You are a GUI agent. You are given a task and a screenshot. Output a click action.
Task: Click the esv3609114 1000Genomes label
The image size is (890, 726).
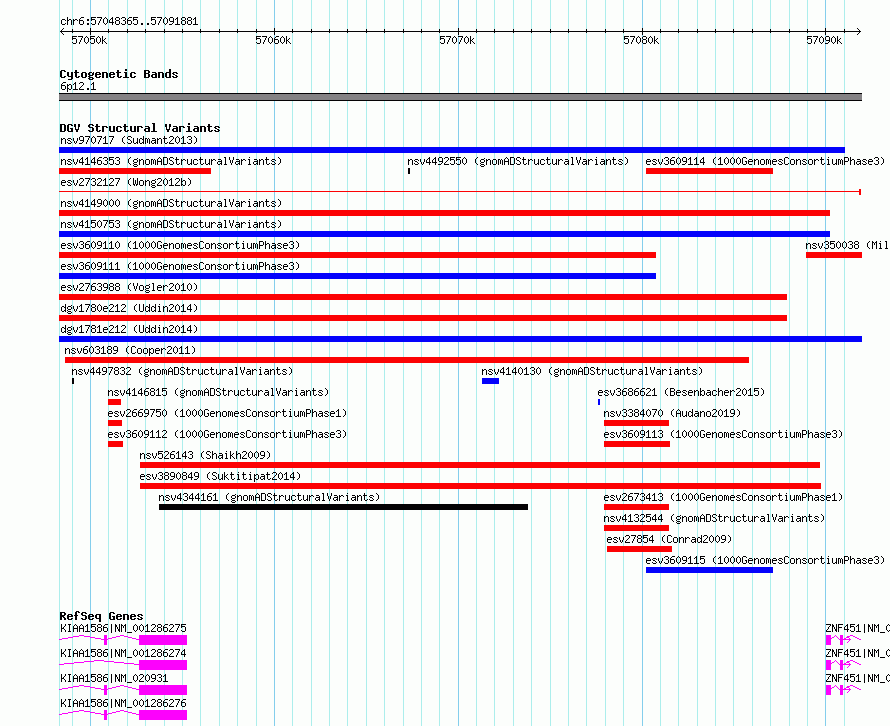coord(765,161)
